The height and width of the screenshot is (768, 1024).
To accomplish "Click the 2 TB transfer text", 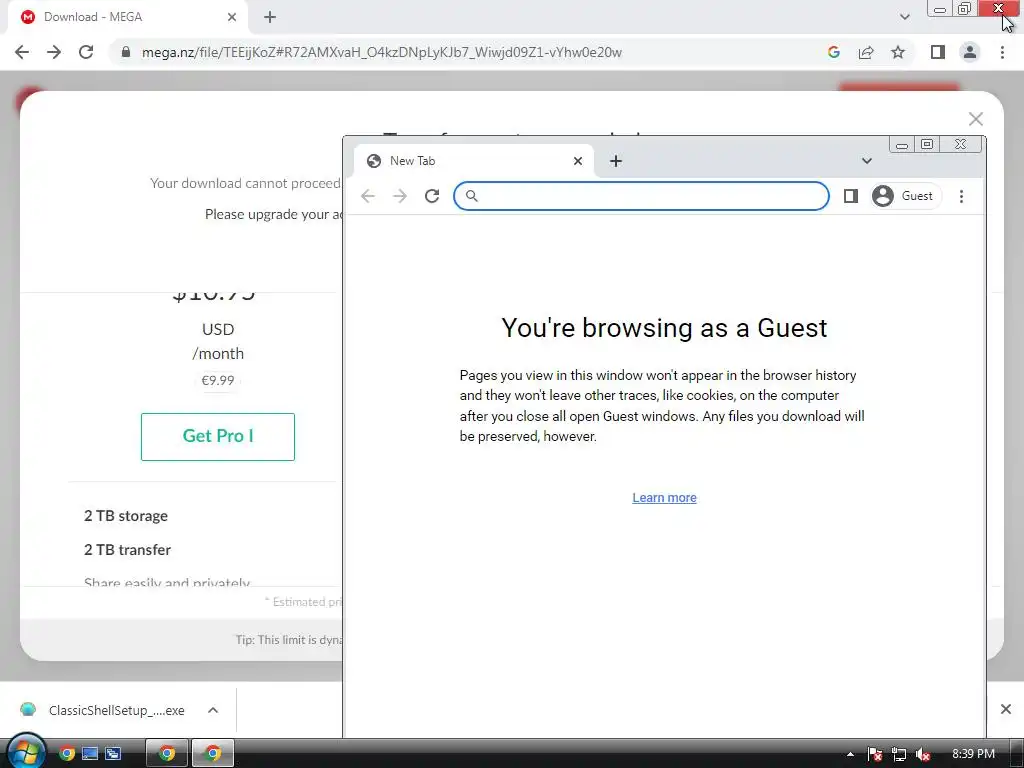I will 127,550.
